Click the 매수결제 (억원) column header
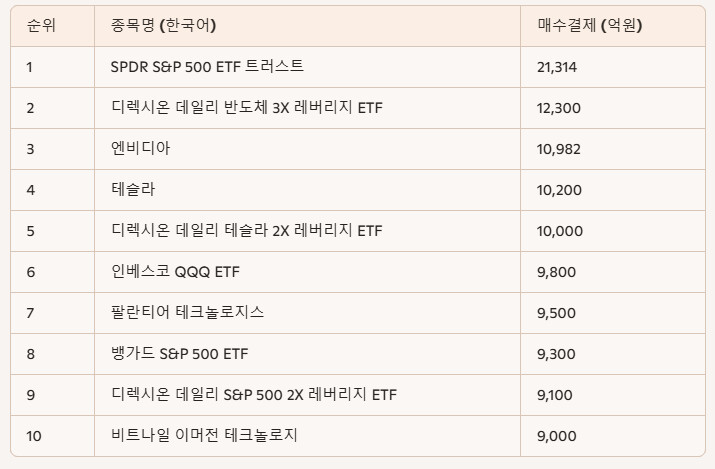715x469 pixels. pos(613,26)
